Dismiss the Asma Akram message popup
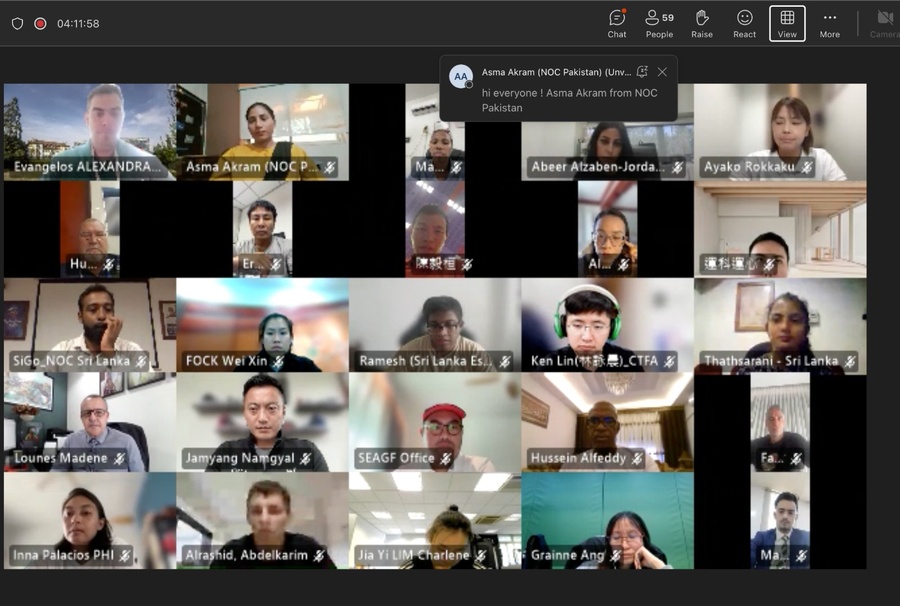This screenshot has width=900, height=606. 662,72
